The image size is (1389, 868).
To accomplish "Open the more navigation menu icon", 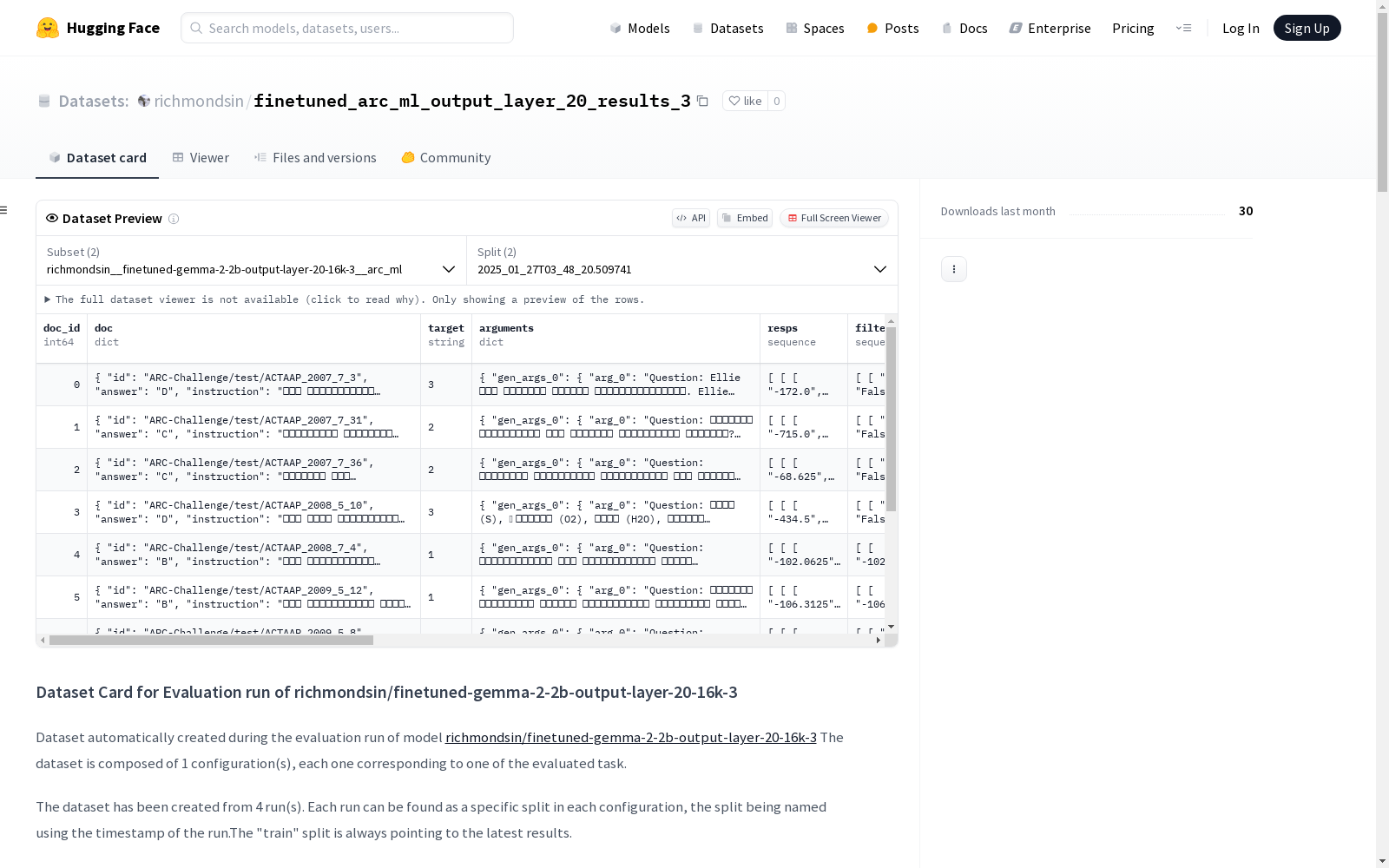I will coord(1184,28).
